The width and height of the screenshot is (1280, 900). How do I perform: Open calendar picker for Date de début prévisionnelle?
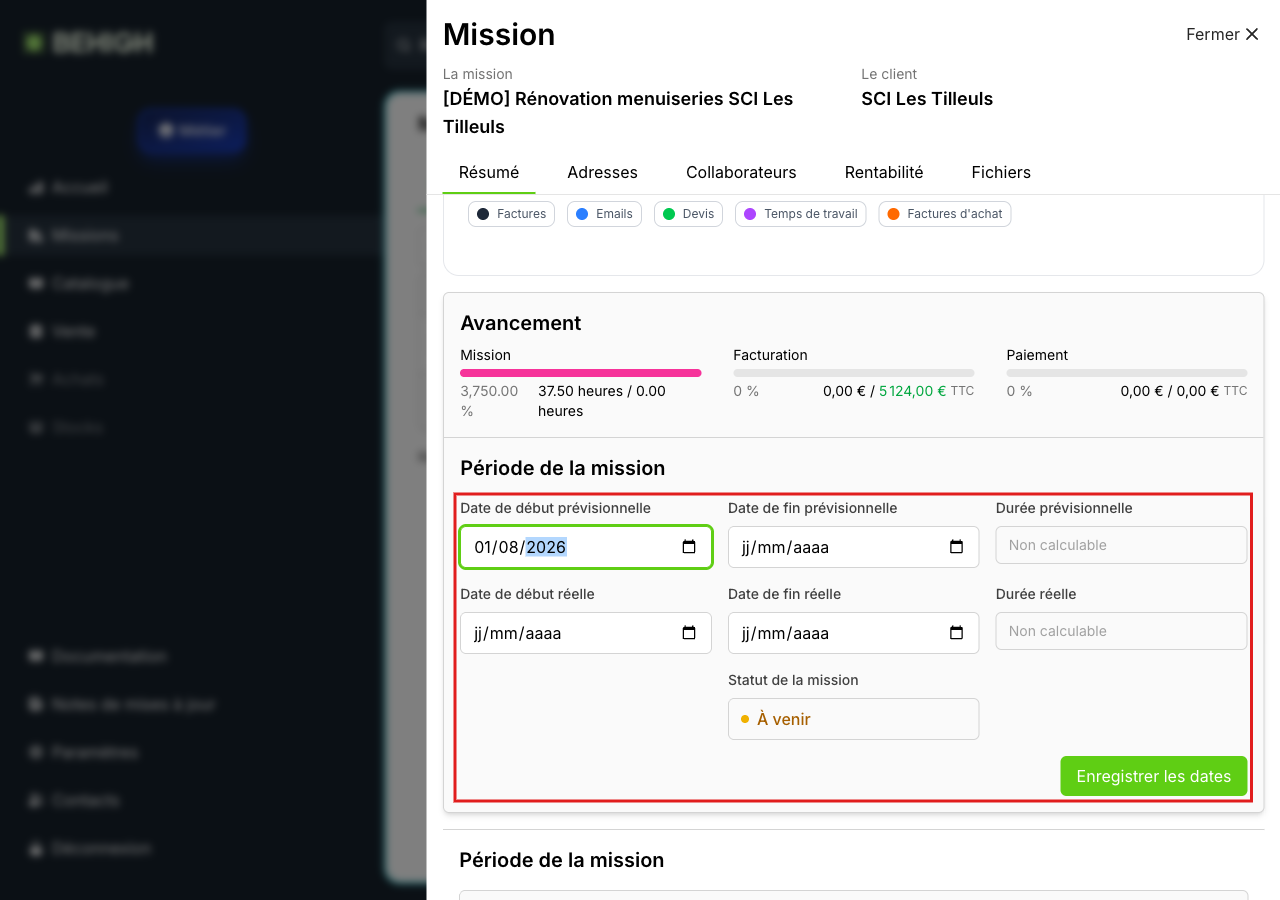point(689,547)
